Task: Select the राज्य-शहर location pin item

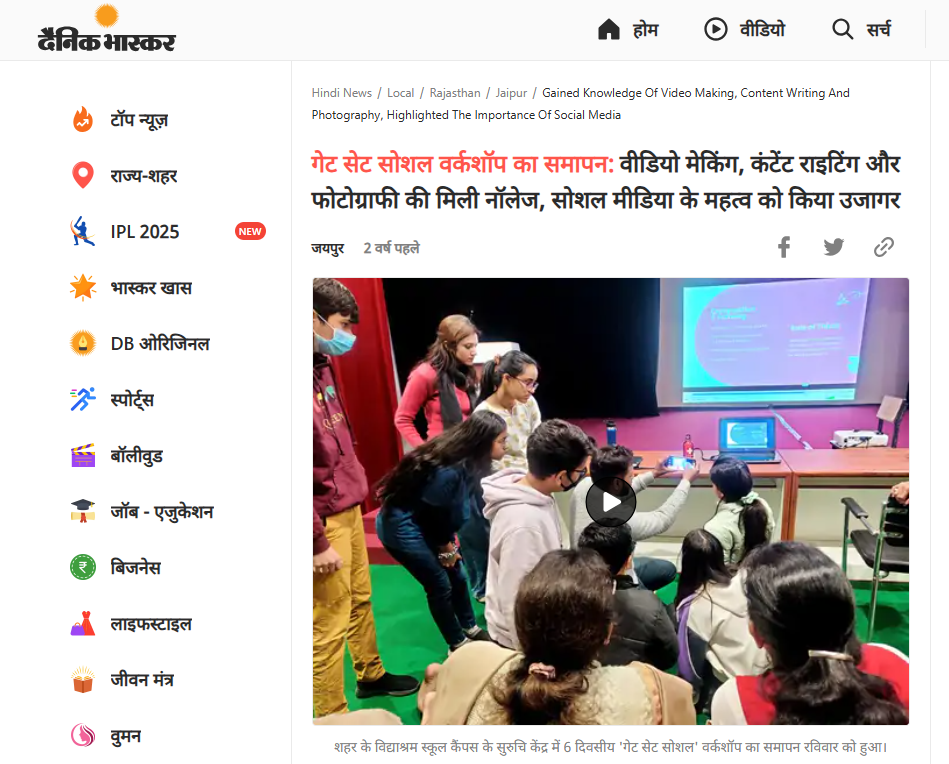Action: [83, 176]
